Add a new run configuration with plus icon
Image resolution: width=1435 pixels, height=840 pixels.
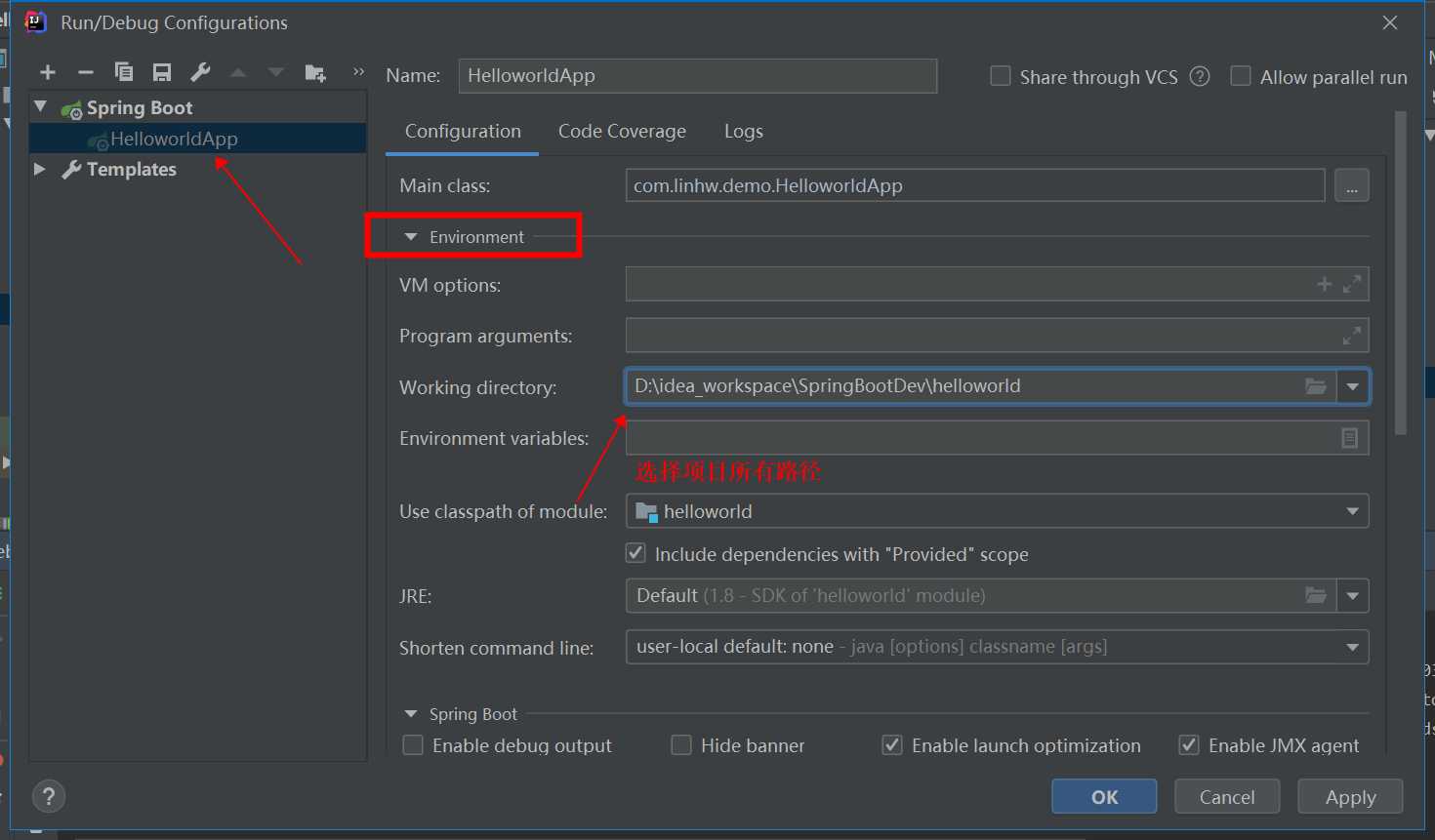[48, 72]
